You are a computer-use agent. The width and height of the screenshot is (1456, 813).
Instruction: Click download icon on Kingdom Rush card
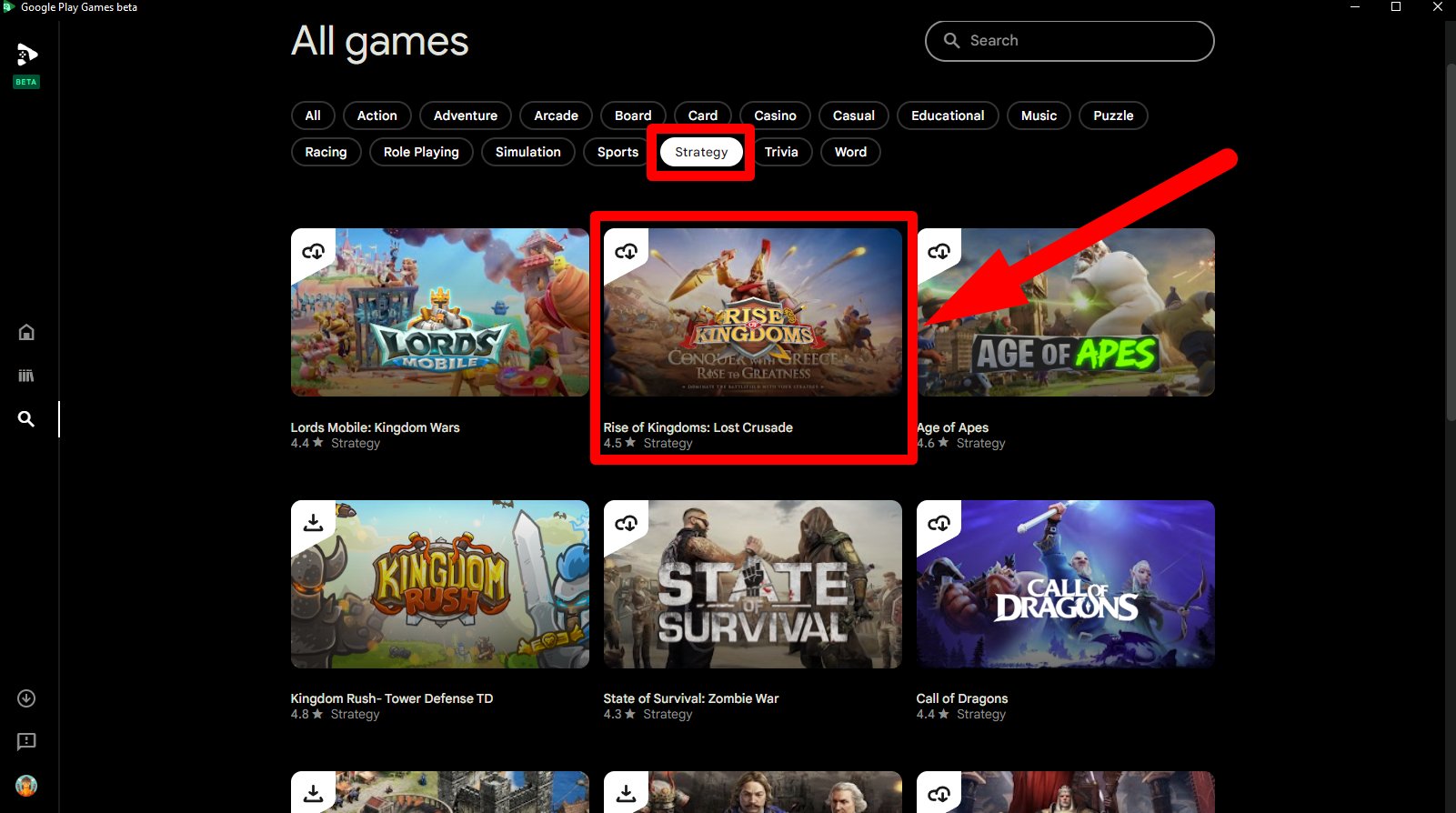click(313, 523)
